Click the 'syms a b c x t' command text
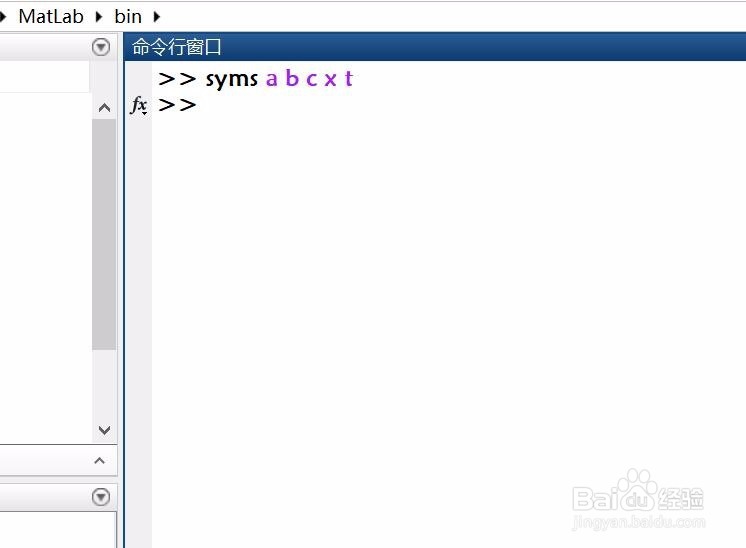Viewport: 746px width, 548px height. (x=279, y=78)
